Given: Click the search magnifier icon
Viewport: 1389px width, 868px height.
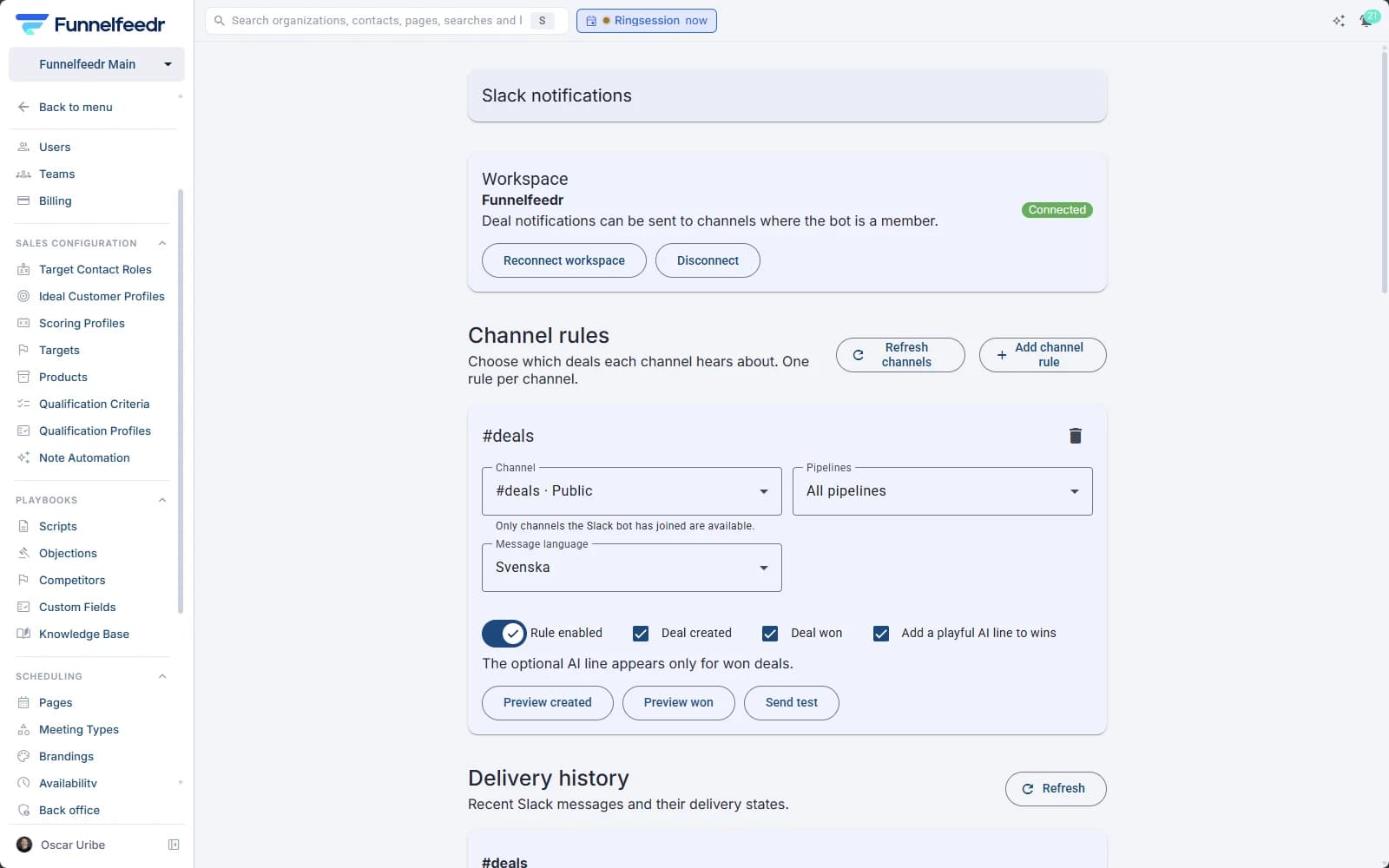Looking at the screenshot, I should pos(220,21).
